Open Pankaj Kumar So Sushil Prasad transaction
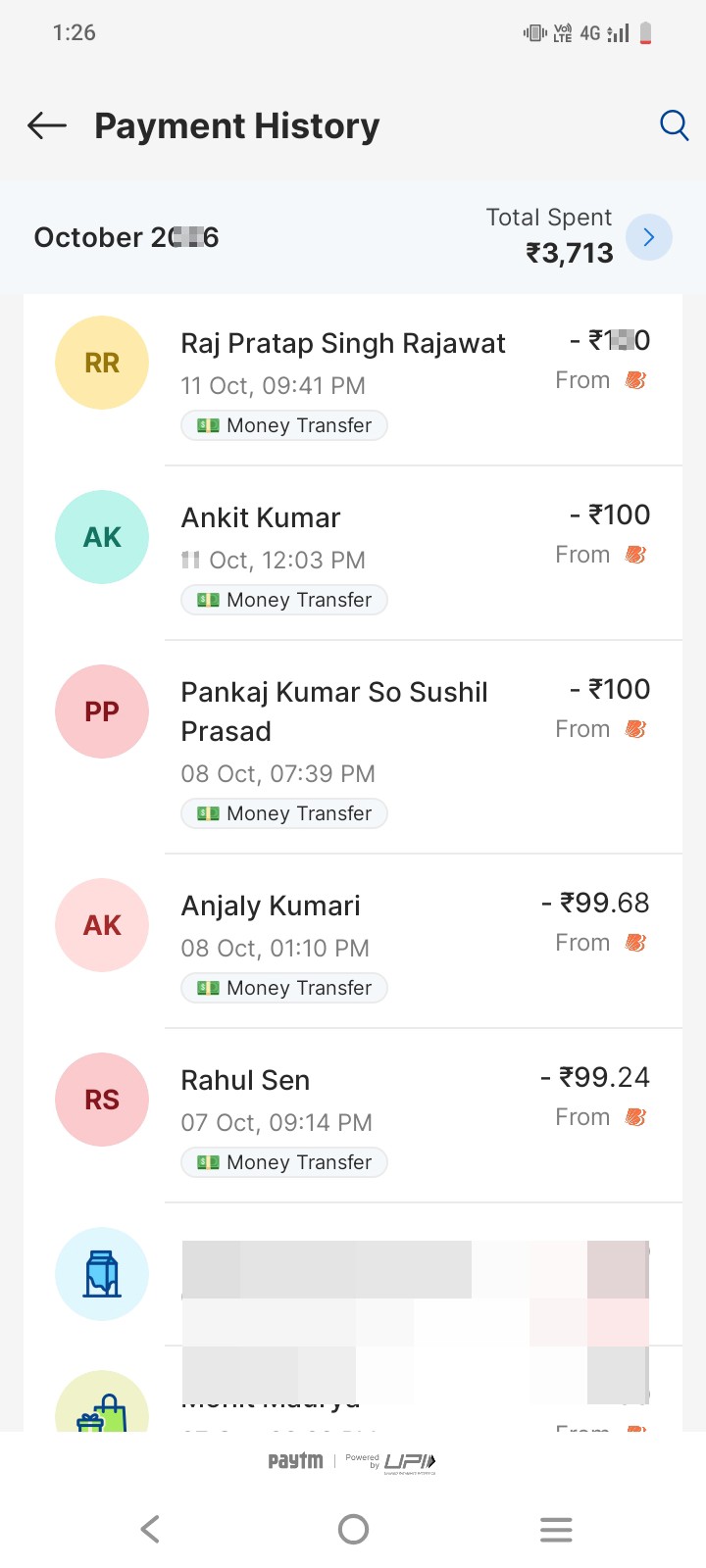Screen dimensions: 706x1568 point(353,748)
